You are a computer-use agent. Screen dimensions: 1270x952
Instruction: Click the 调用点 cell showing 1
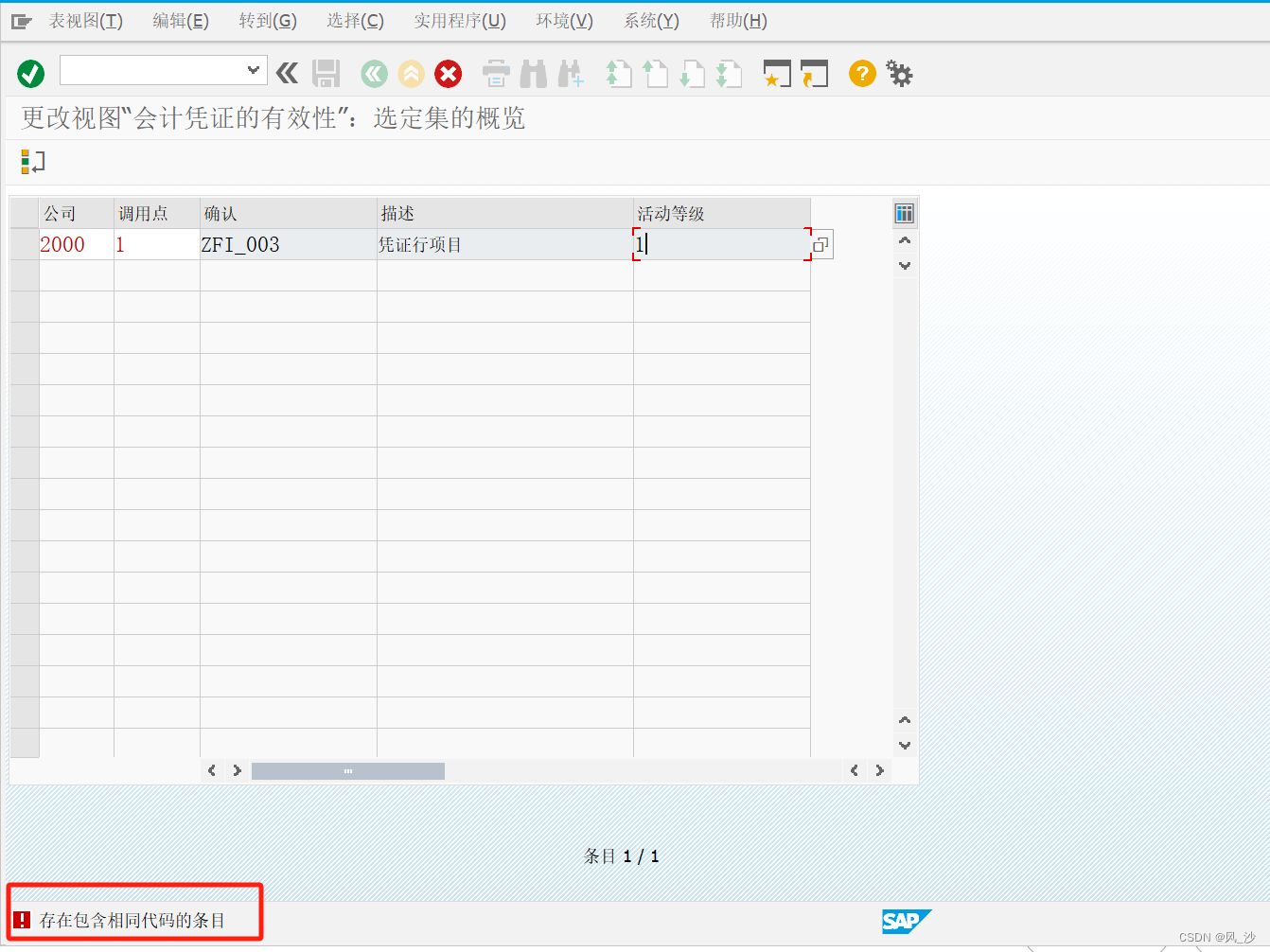157,244
